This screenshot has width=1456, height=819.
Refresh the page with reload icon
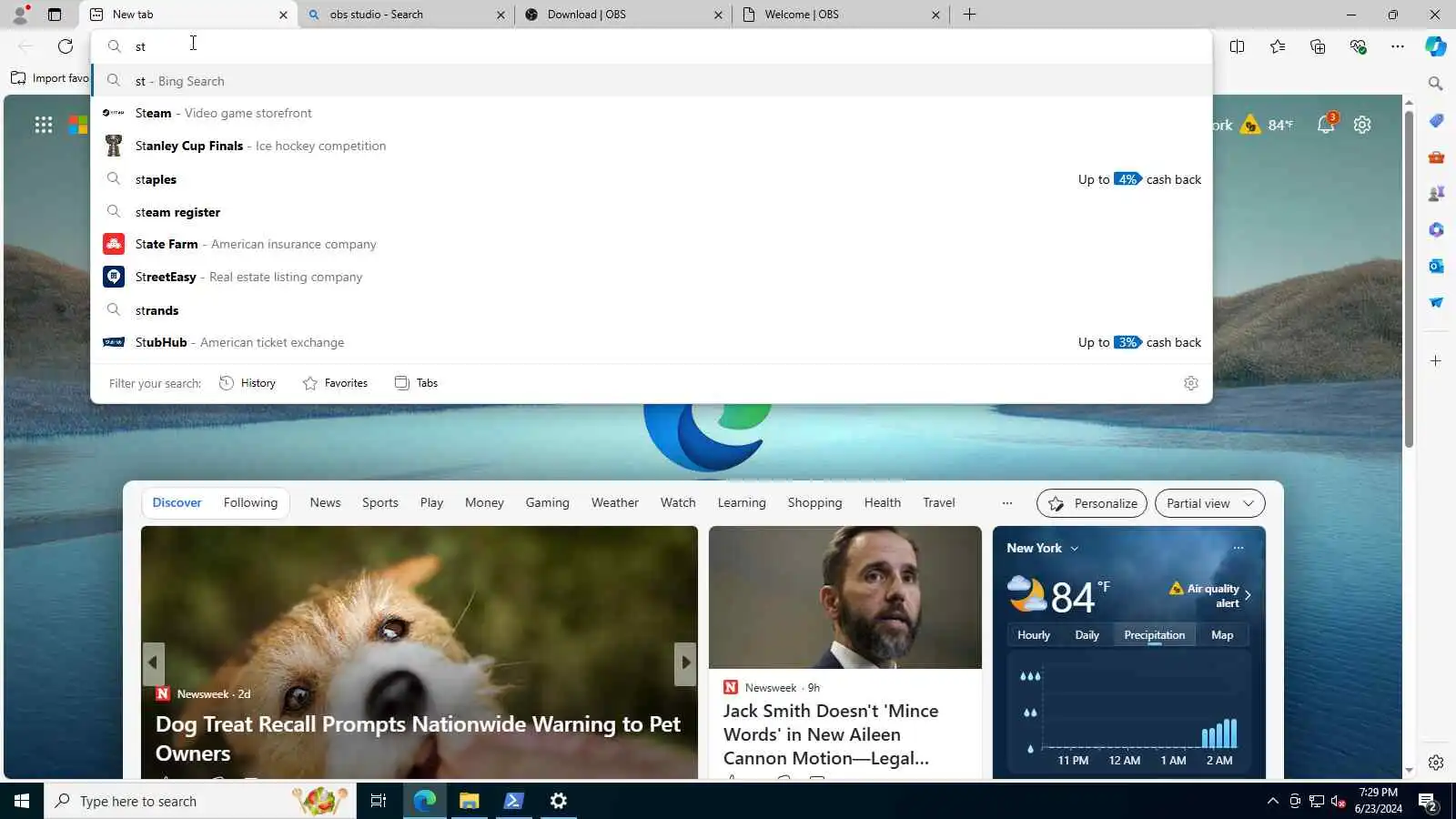(x=66, y=46)
